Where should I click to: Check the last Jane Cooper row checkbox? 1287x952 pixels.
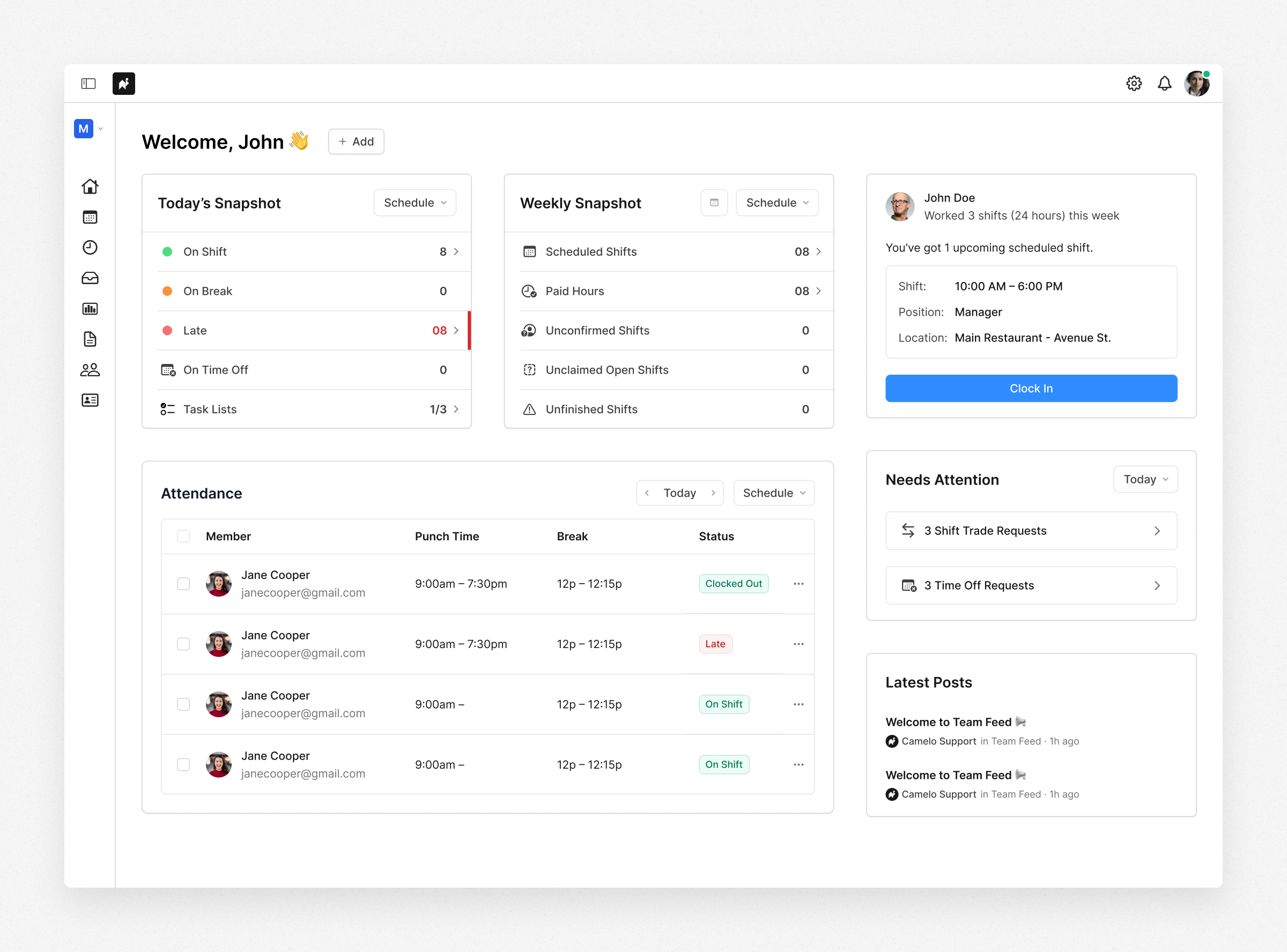point(183,765)
